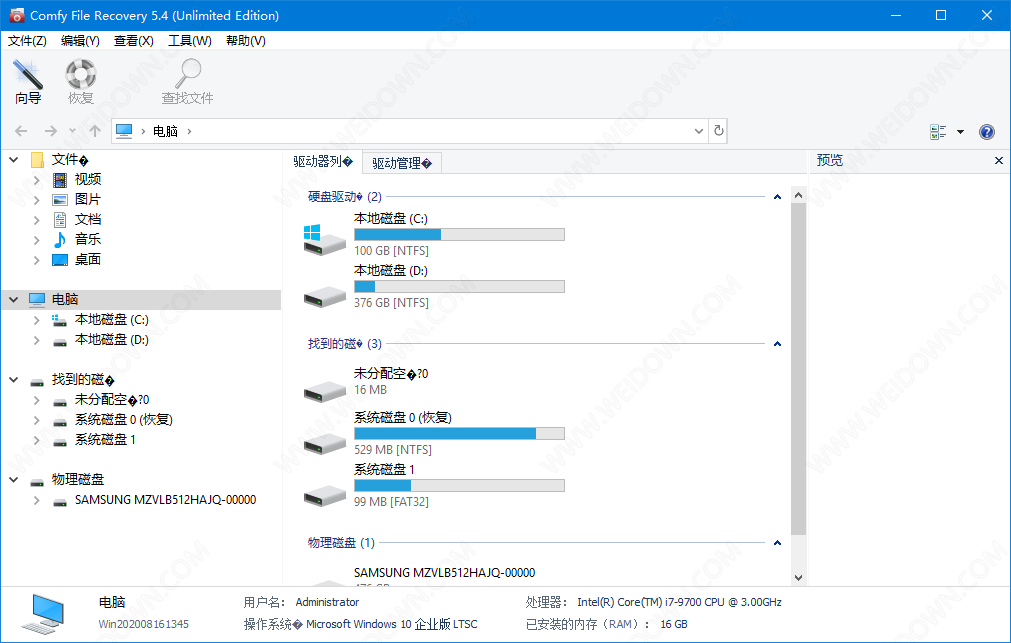
Task: Select 未分配空 in left tree
Action: [x=112, y=399]
